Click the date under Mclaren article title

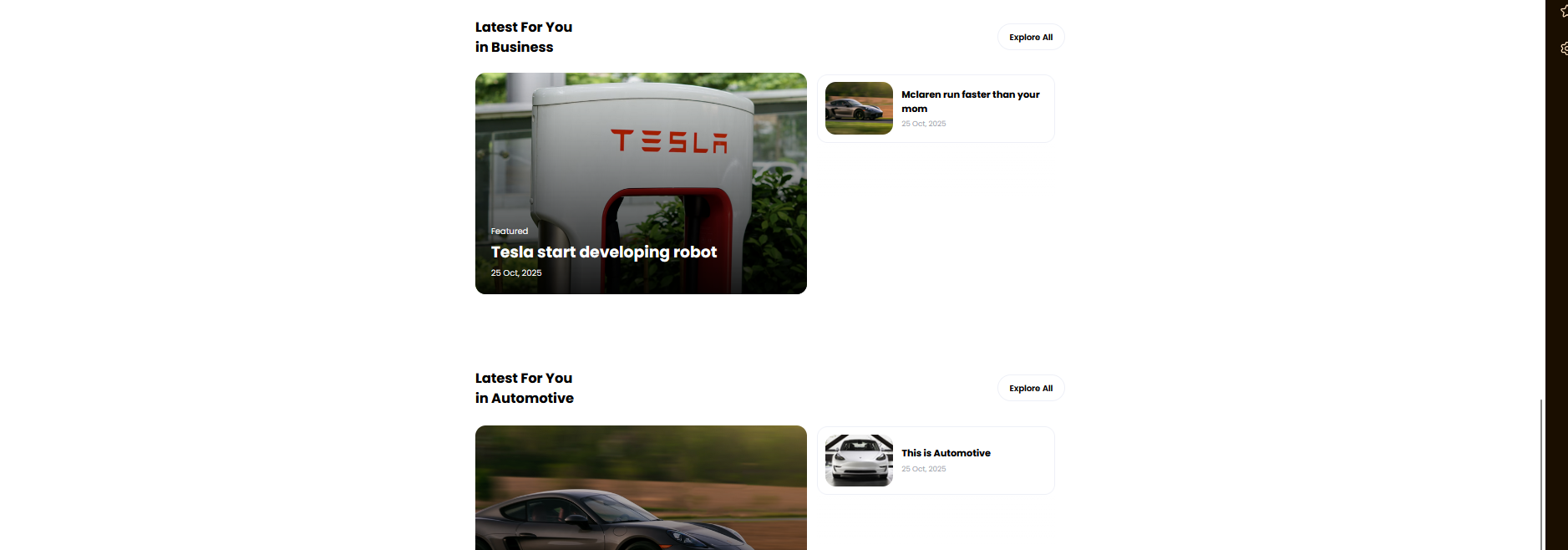coord(923,124)
